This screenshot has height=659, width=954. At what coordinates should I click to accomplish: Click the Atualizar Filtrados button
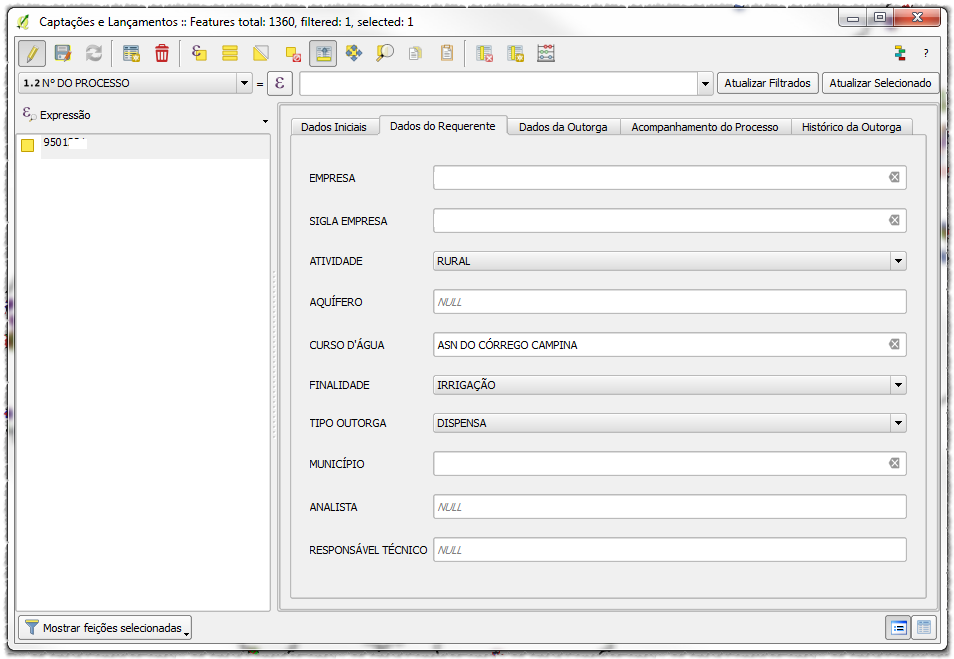pyautogui.click(x=767, y=83)
